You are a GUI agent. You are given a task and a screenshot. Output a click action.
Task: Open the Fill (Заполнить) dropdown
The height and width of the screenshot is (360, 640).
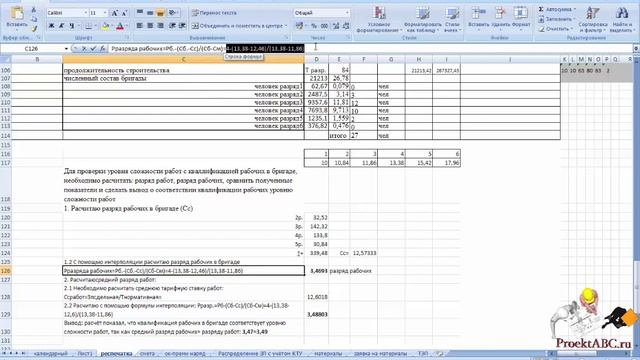point(557,19)
